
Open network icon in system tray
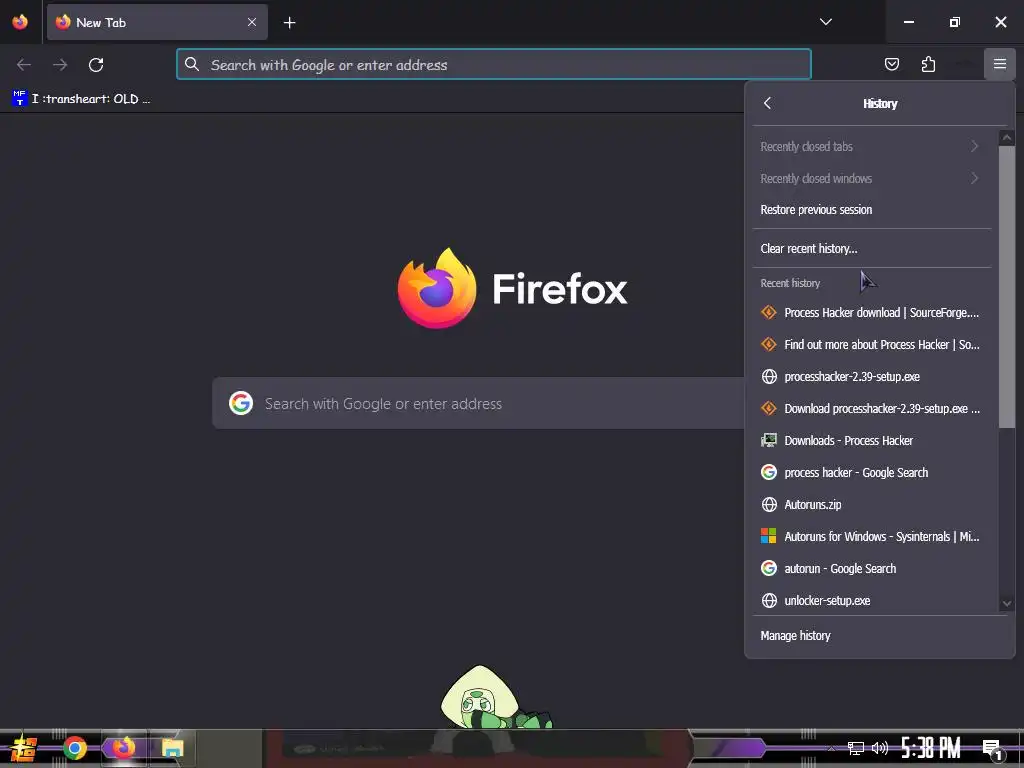[856, 748]
